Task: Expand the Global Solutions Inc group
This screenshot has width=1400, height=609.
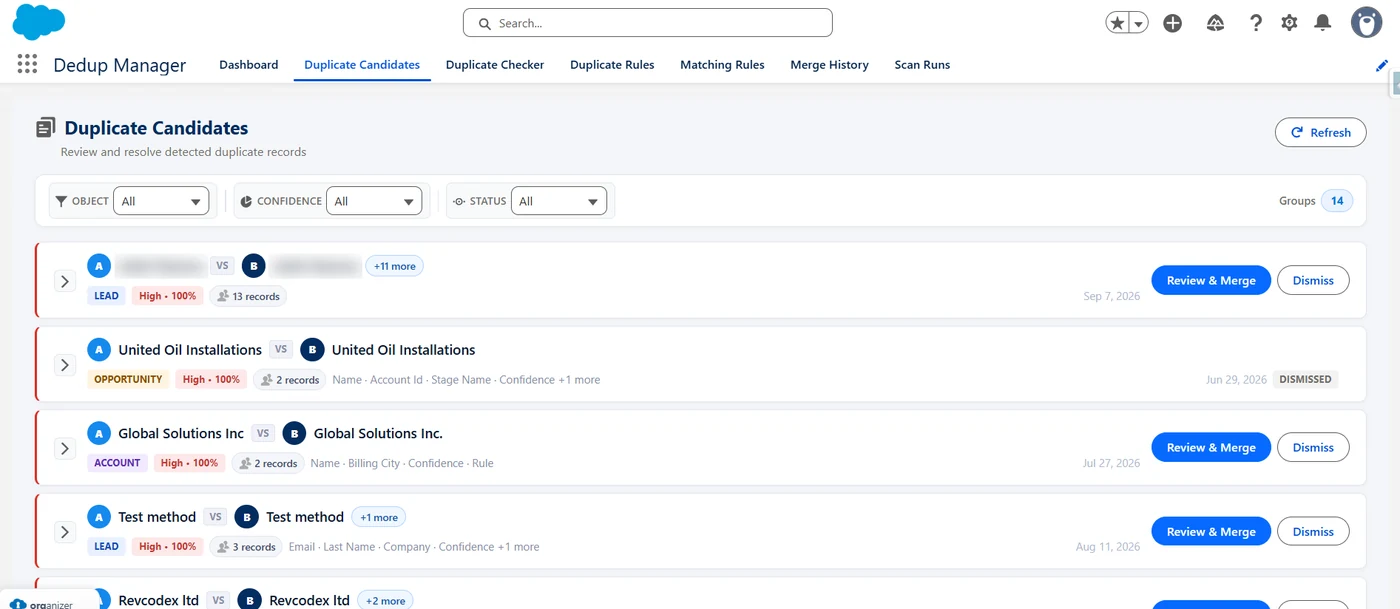Action: (65, 448)
